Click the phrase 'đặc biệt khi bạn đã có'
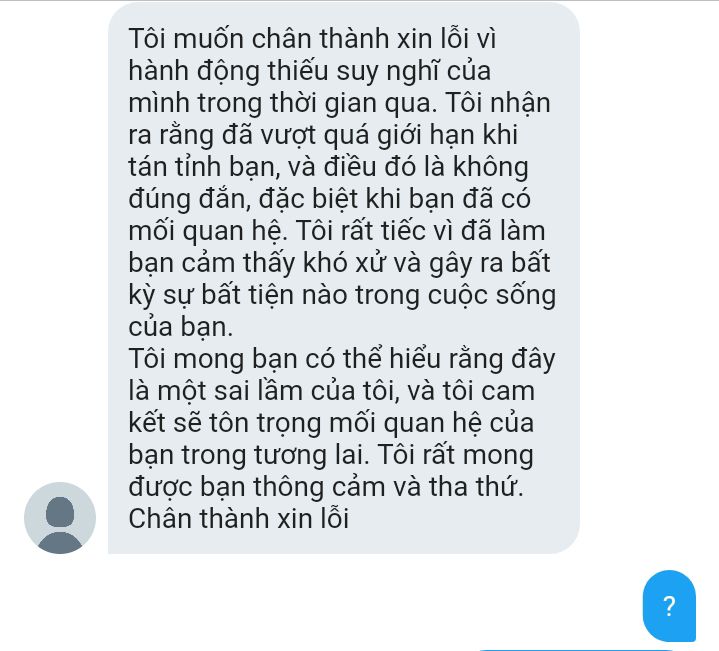Image resolution: width=719 pixels, height=651 pixels. (x=395, y=199)
